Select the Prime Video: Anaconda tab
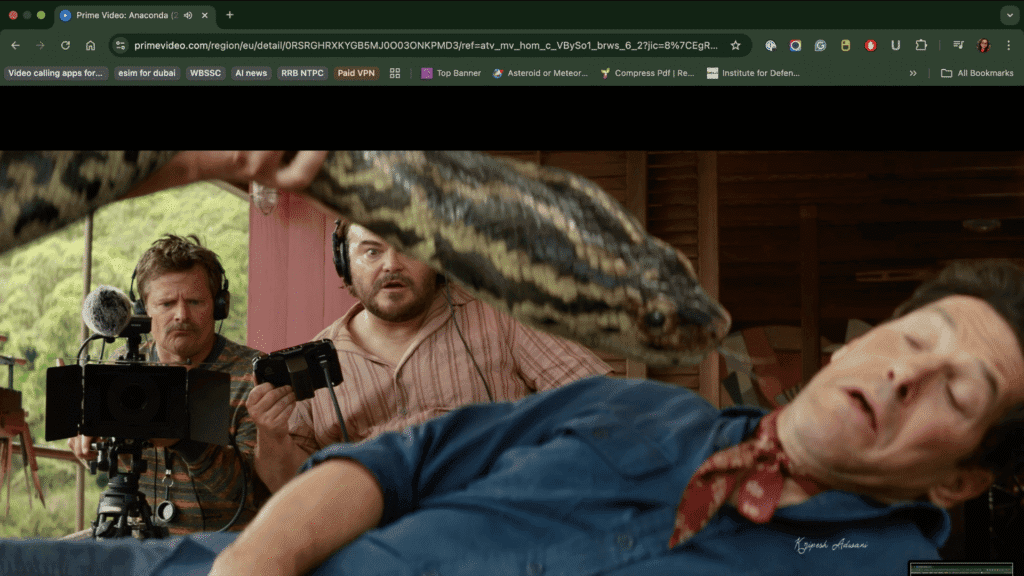The image size is (1024, 576). pos(134,15)
